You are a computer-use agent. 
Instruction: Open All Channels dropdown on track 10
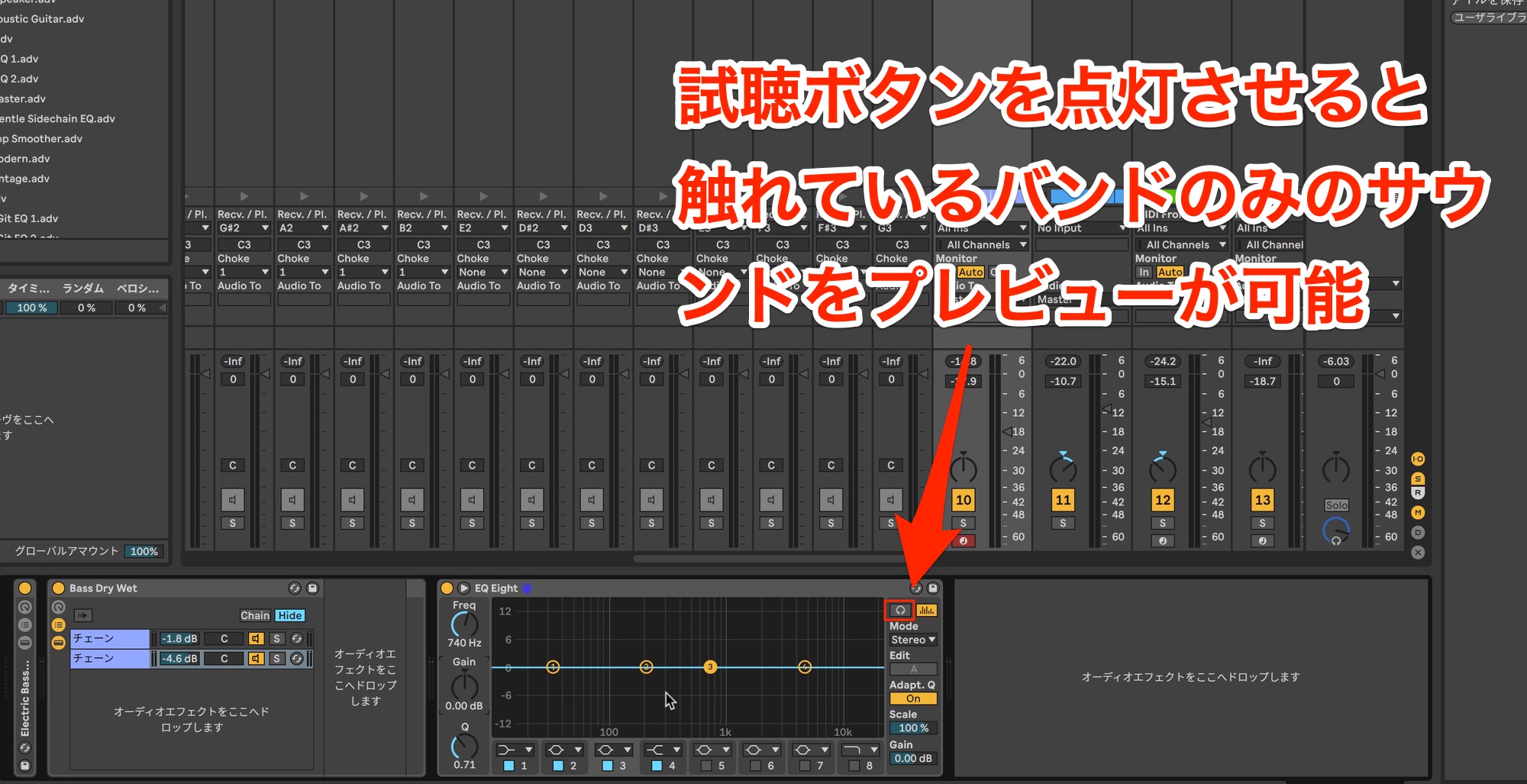tap(983, 245)
